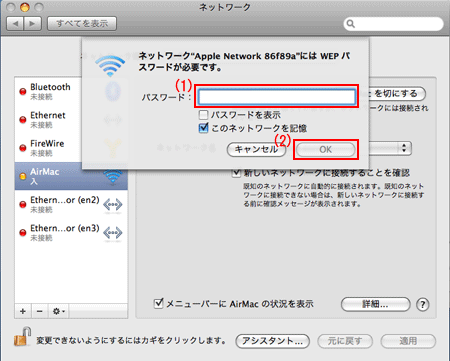Click the back navigation arrow
The height and width of the screenshot is (361, 450).
(x=15, y=24)
